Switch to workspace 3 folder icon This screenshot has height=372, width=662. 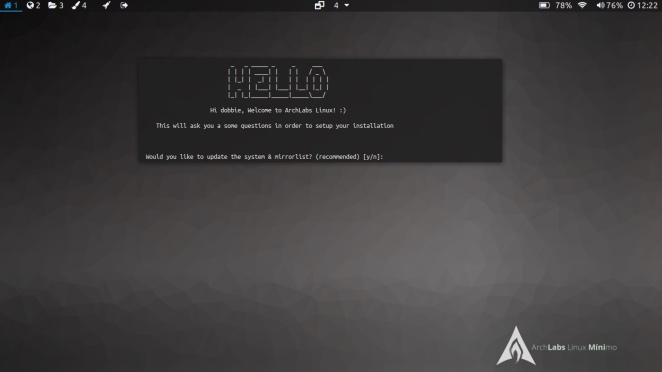pyautogui.click(x=52, y=5)
